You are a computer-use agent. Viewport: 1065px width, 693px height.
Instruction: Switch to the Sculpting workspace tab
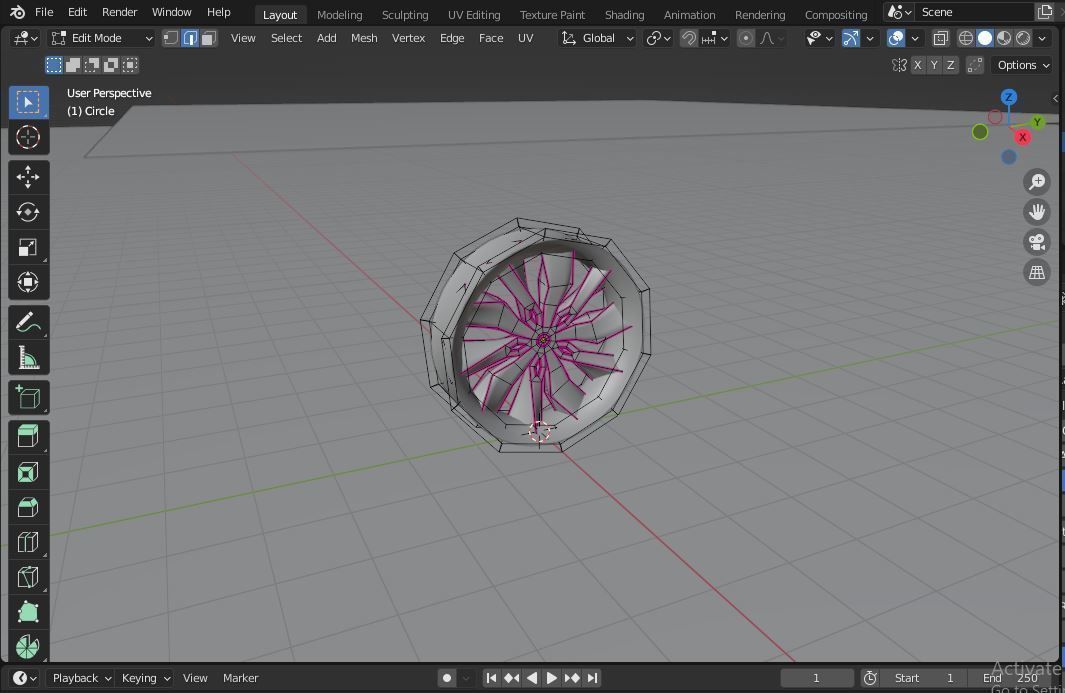click(x=405, y=14)
